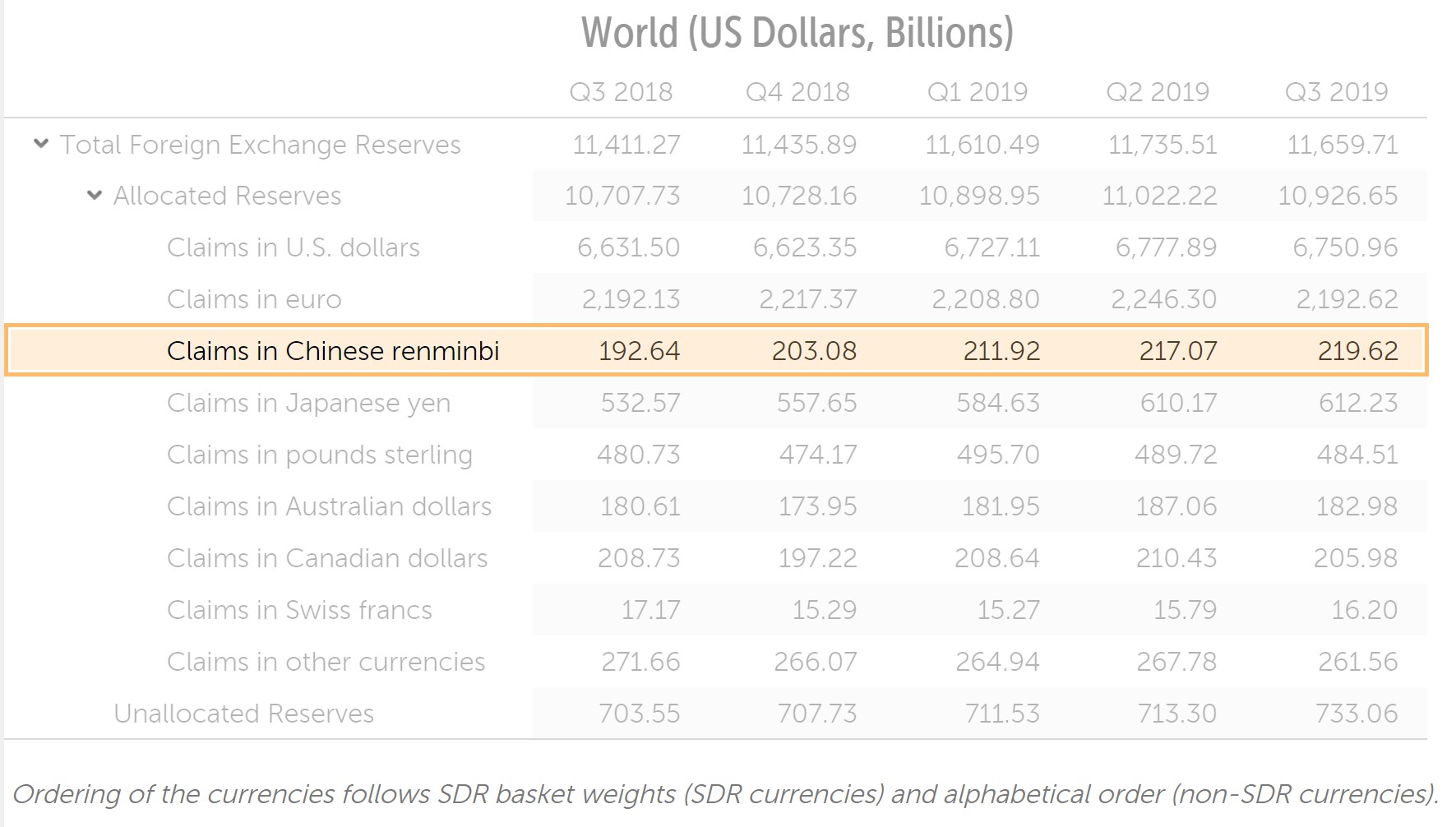The height and width of the screenshot is (827, 1456).
Task: Select the Claims in Australian dollars label
Action: [329, 506]
